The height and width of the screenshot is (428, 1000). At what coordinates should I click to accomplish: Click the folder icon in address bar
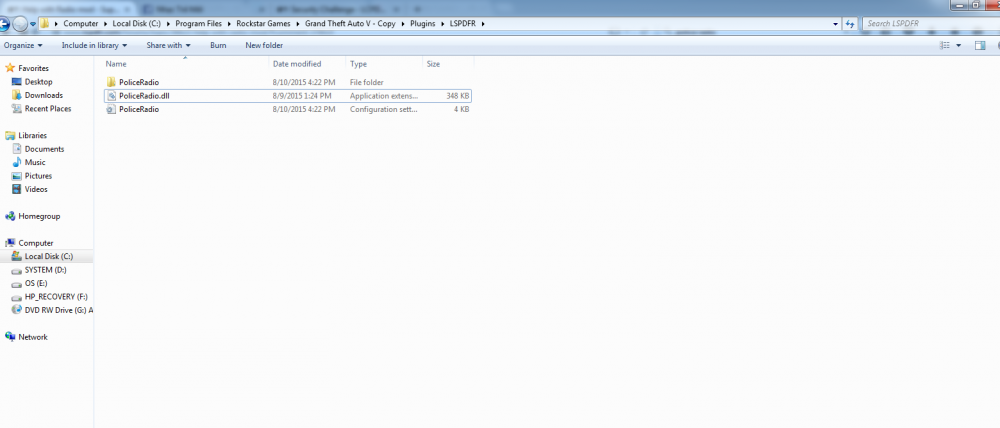click(45, 24)
